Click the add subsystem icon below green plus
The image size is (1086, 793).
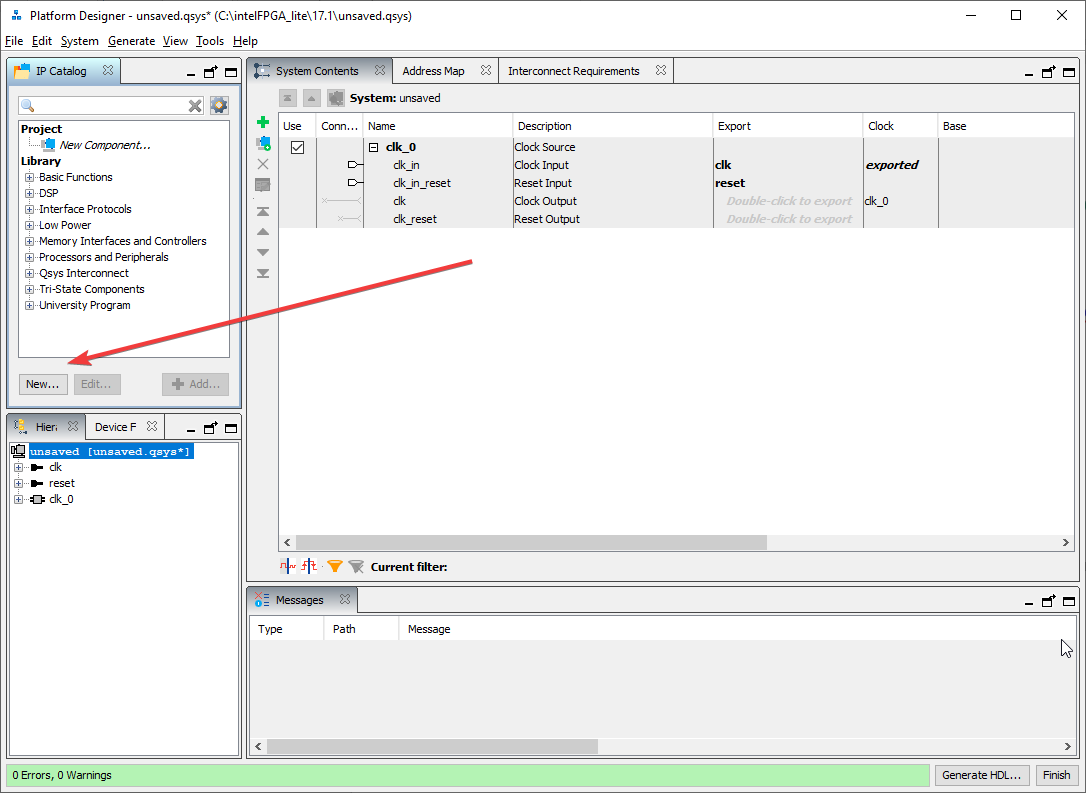263,143
